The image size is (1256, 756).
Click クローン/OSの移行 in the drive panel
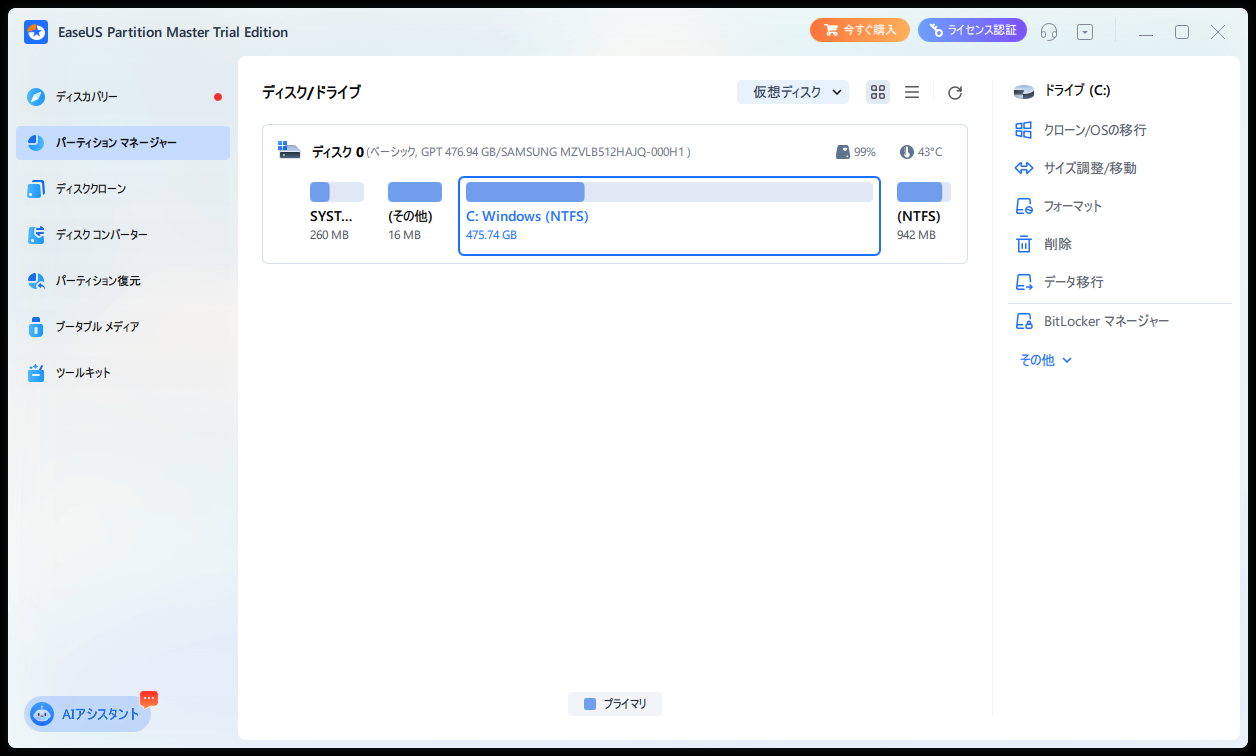1095,130
